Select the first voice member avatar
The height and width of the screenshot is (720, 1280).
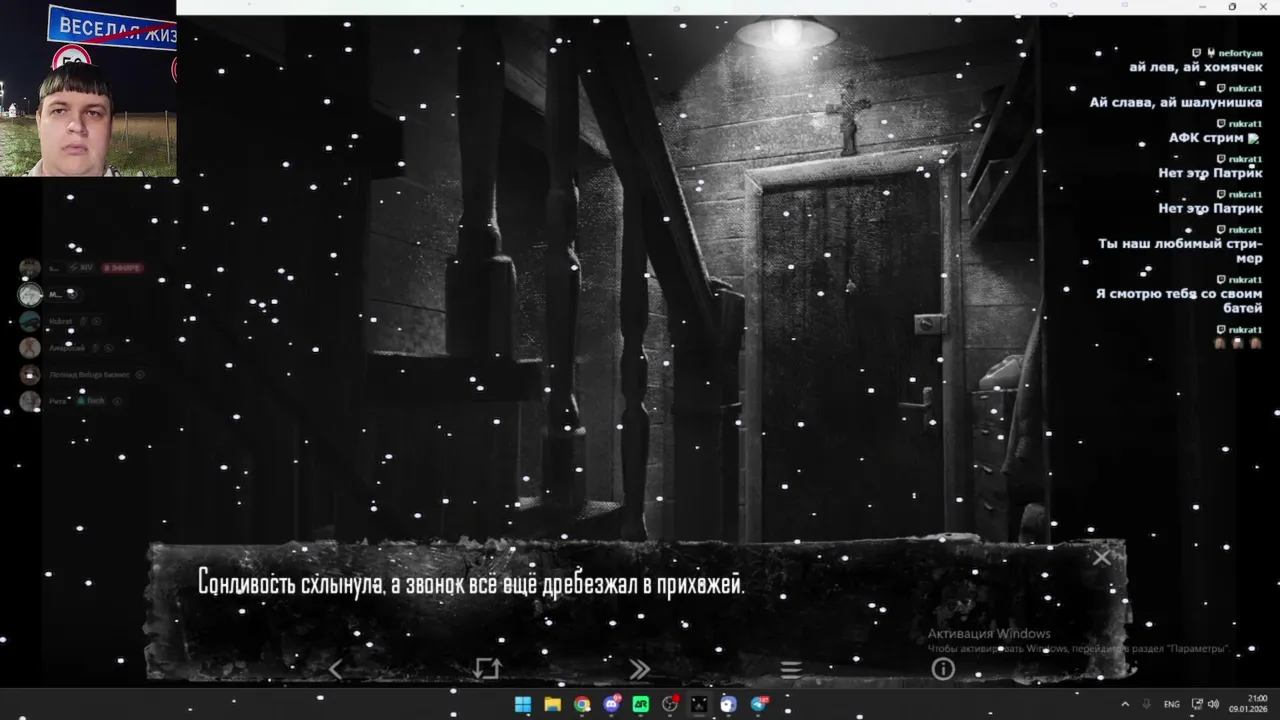[30, 268]
